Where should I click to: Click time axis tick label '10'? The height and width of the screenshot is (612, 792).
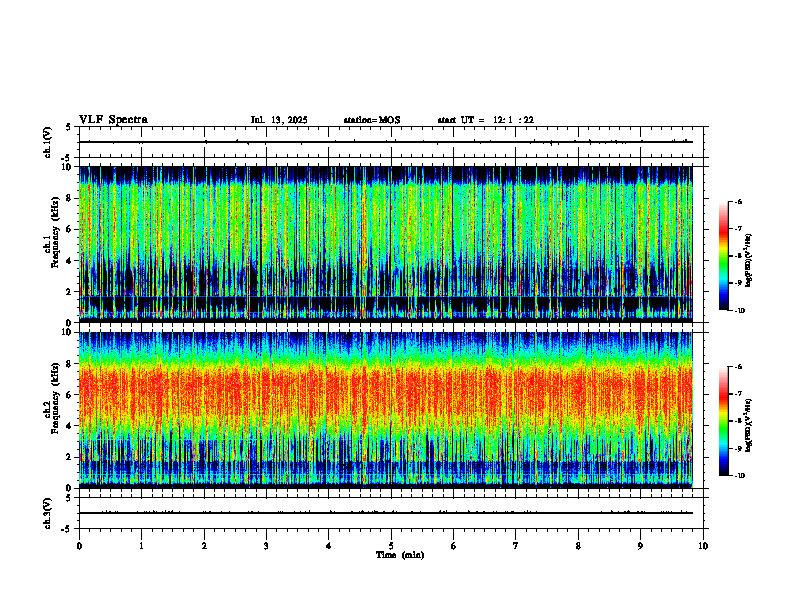tap(703, 546)
